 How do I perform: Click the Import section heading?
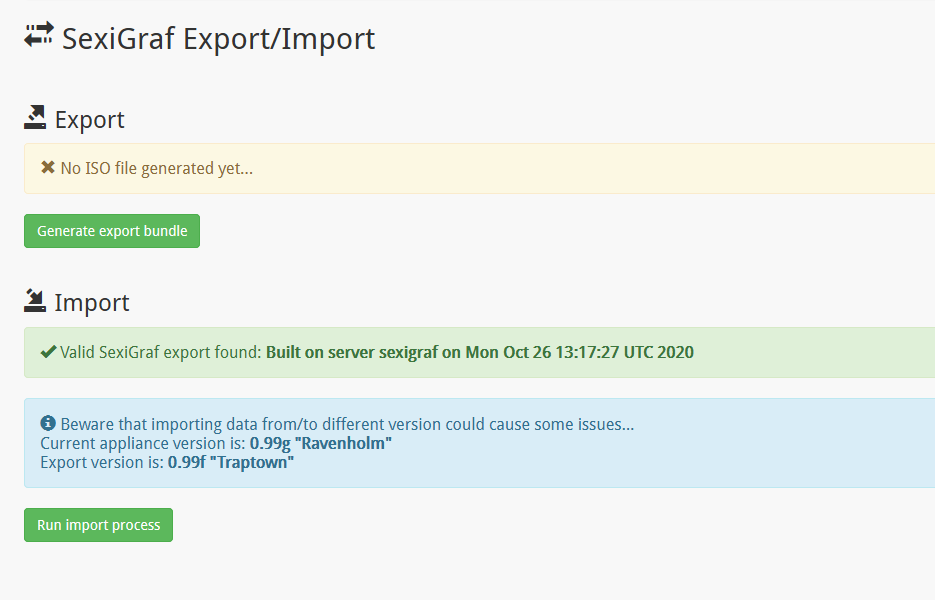pyautogui.click(x=92, y=302)
